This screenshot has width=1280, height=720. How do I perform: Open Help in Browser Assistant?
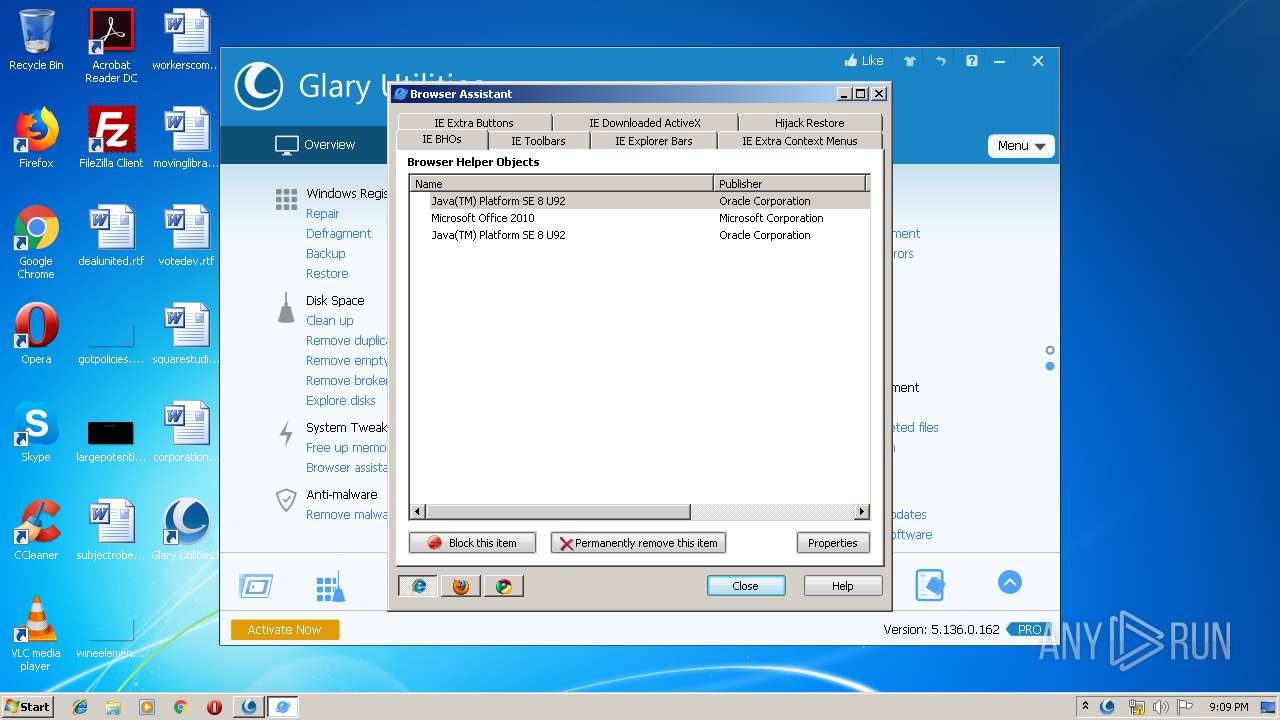843,586
